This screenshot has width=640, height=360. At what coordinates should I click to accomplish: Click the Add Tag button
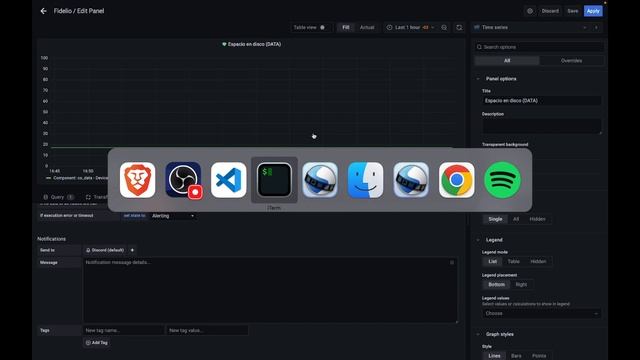tap(97, 342)
